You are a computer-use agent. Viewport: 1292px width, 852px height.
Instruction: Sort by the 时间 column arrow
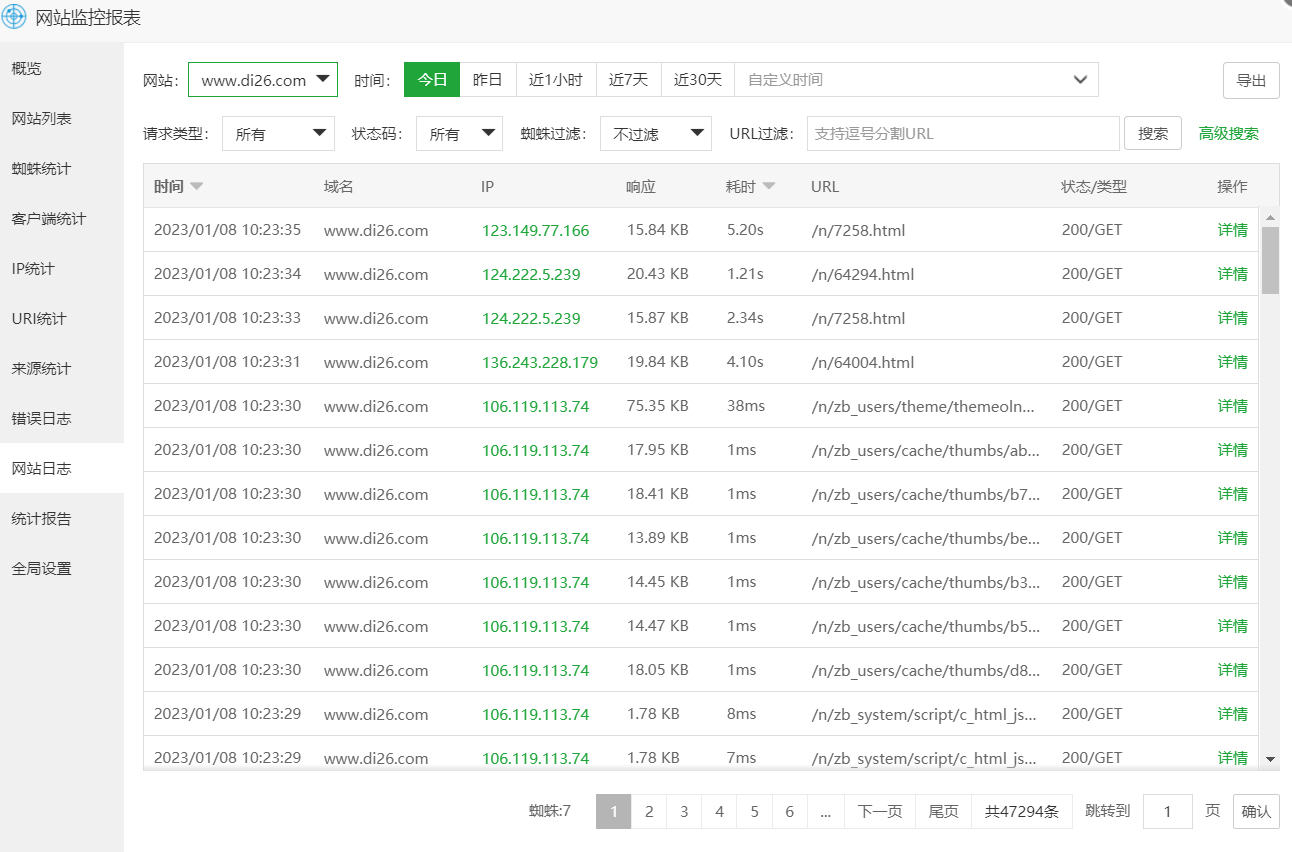point(197,186)
